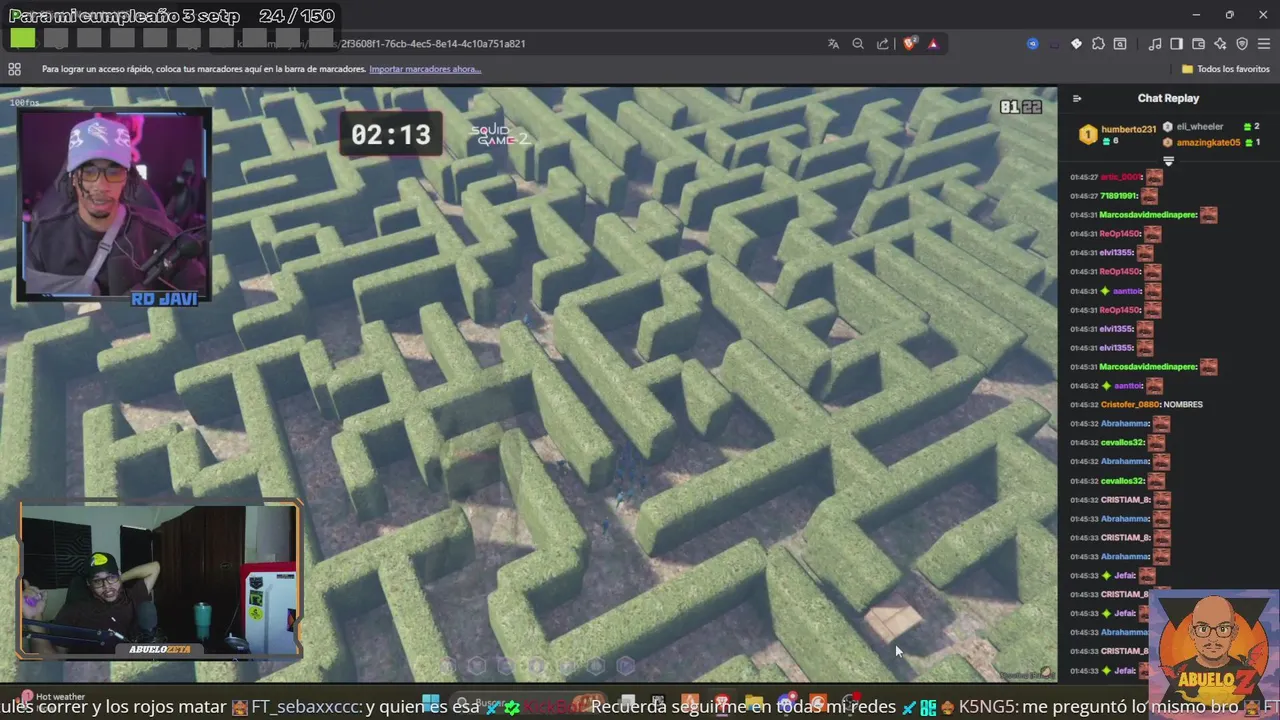Click 'Importar marcadores ahora...' link
Screen dimensions: 1280x720
tap(425, 69)
